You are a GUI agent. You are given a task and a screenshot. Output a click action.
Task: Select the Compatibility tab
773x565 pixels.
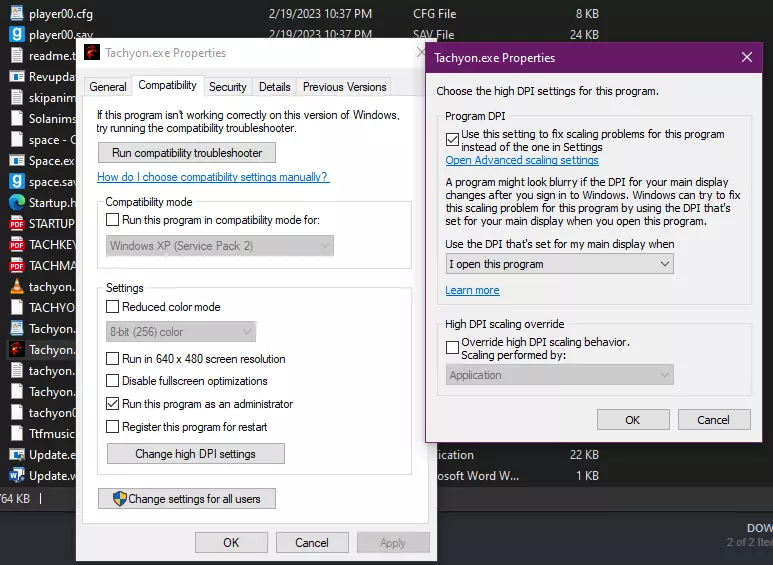(x=168, y=85)
